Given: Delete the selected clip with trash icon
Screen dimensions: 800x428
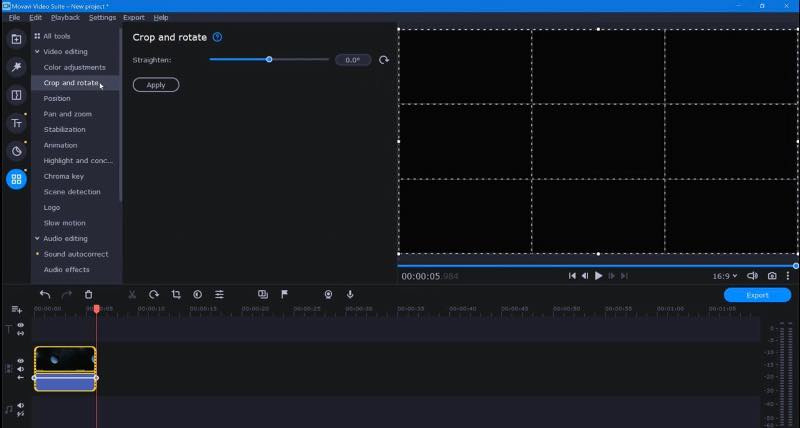Looking at the screenshot, I should [89, 295].
